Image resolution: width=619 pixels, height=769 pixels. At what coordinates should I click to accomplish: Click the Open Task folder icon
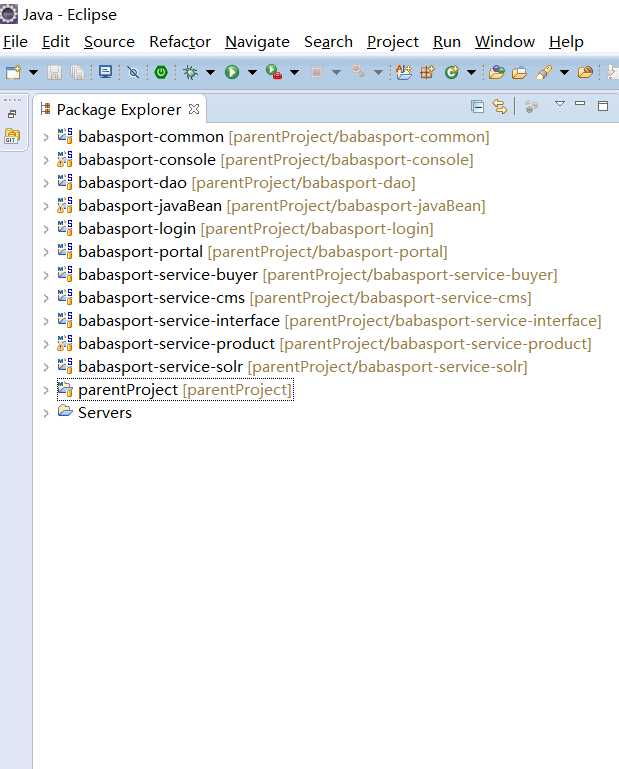519,73
